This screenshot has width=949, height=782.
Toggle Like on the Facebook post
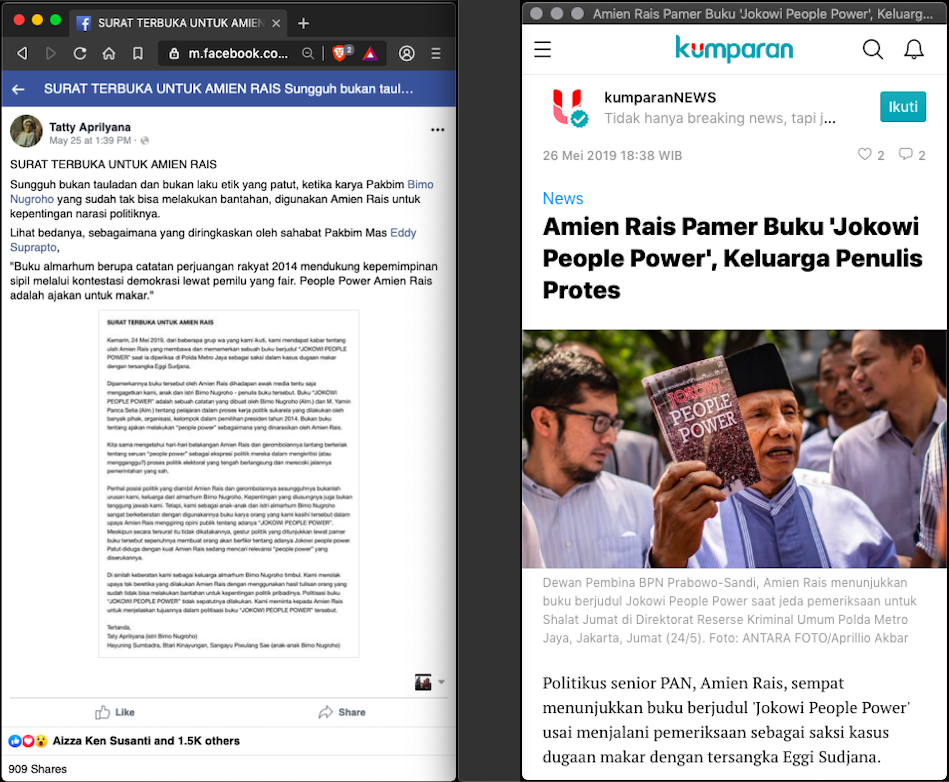(114, 712)
